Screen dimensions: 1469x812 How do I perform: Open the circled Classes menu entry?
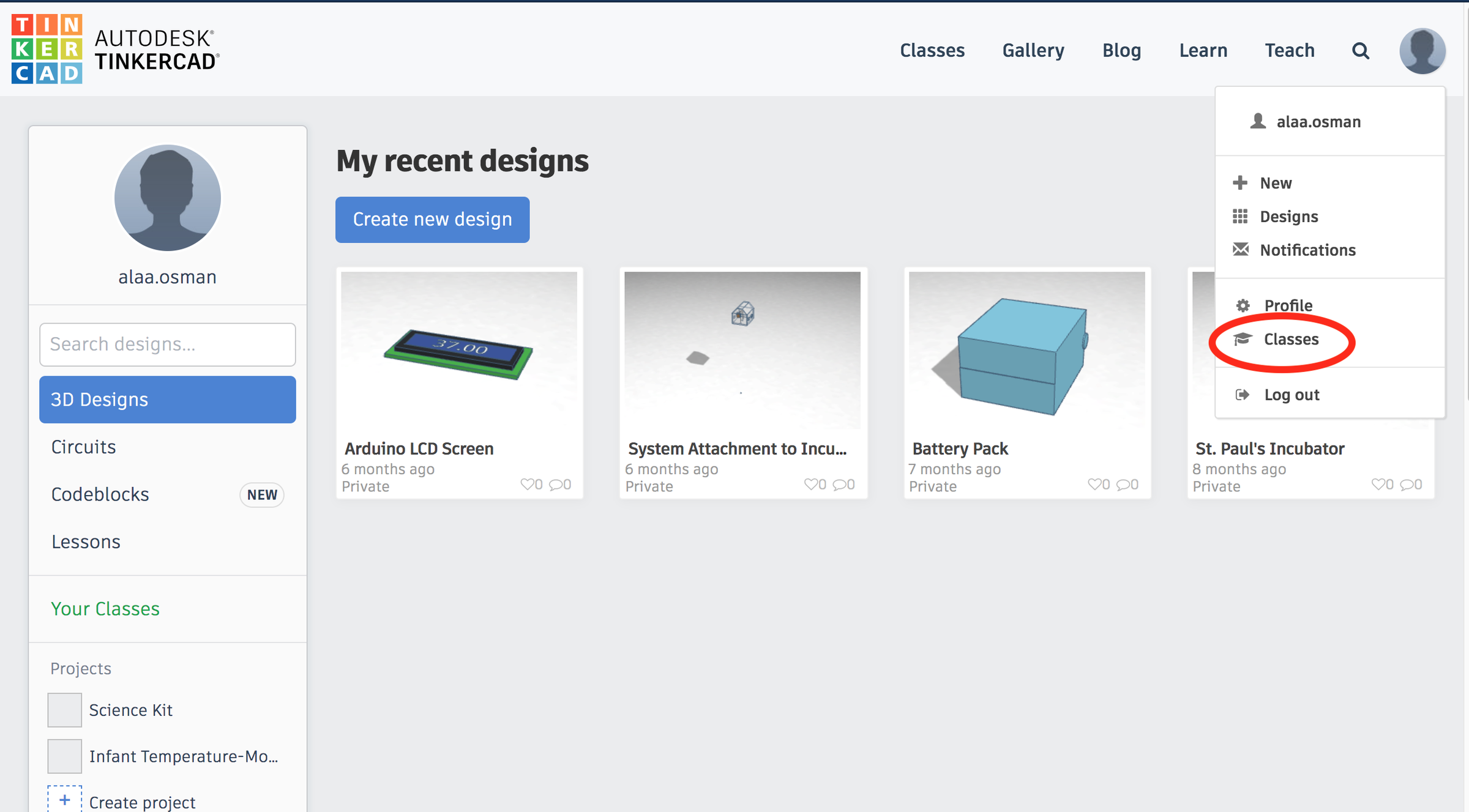pos(1291,340)
